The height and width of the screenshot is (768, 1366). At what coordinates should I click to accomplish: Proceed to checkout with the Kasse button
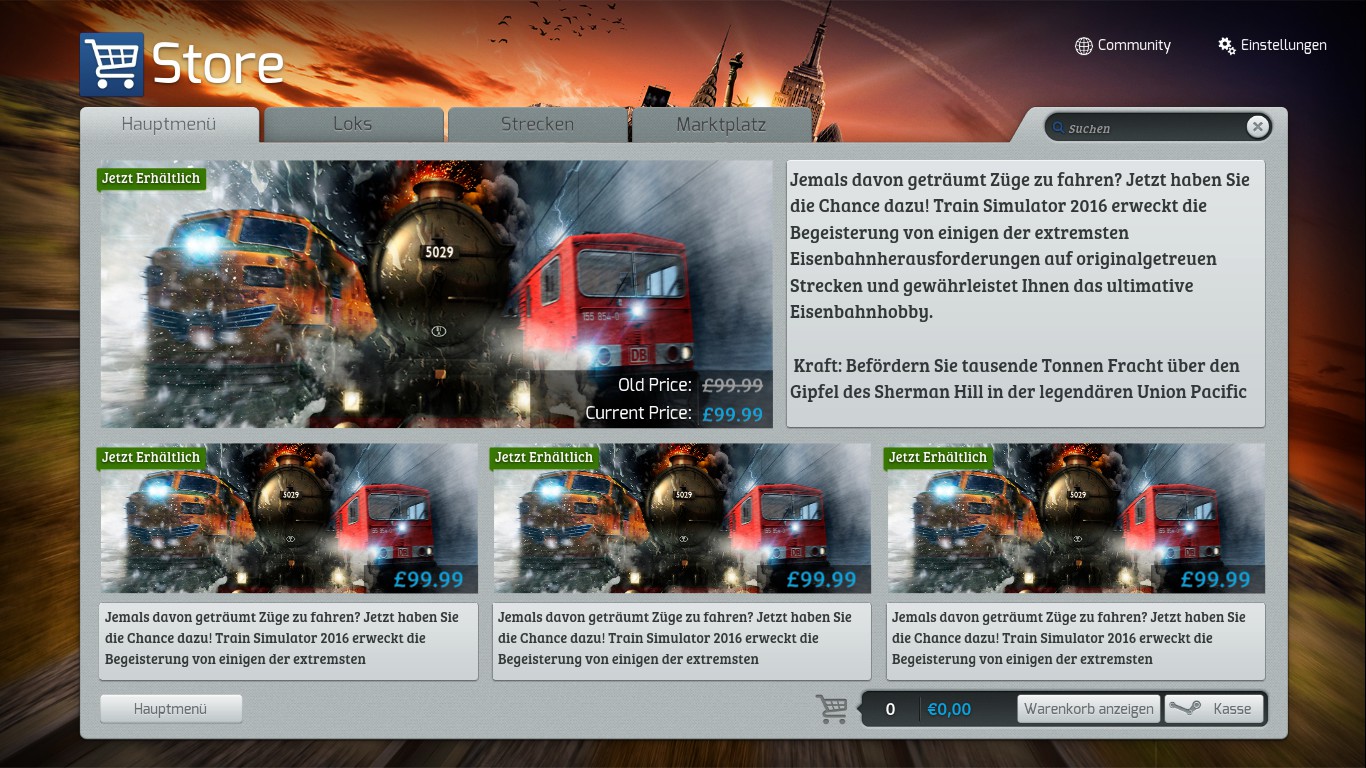pyautogui.click(x=1214, y=709)
